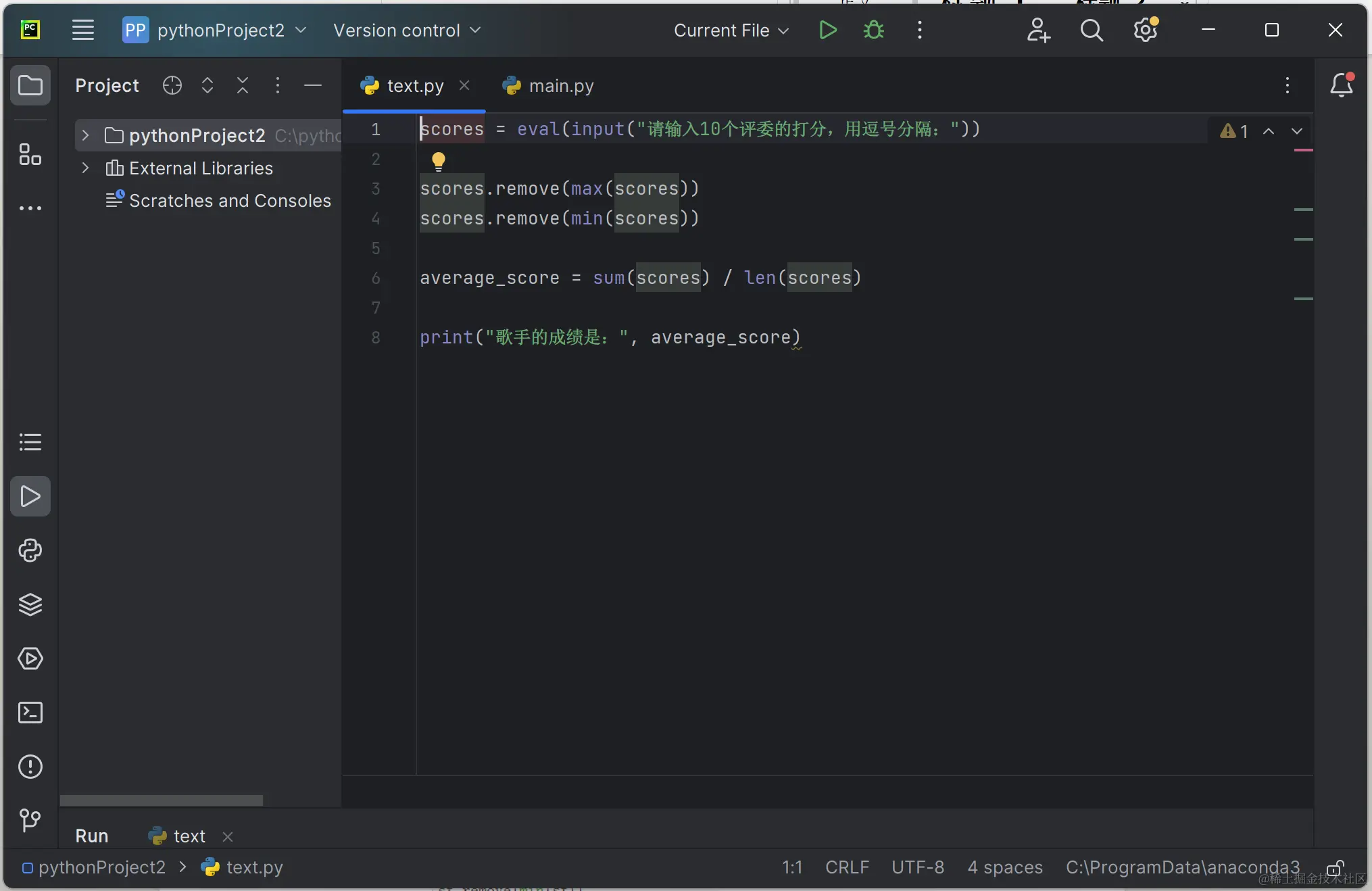This screenshot has width=1372, height=891.
Task: Open Python Packages layers icon
Action: [x=30, y=604]
